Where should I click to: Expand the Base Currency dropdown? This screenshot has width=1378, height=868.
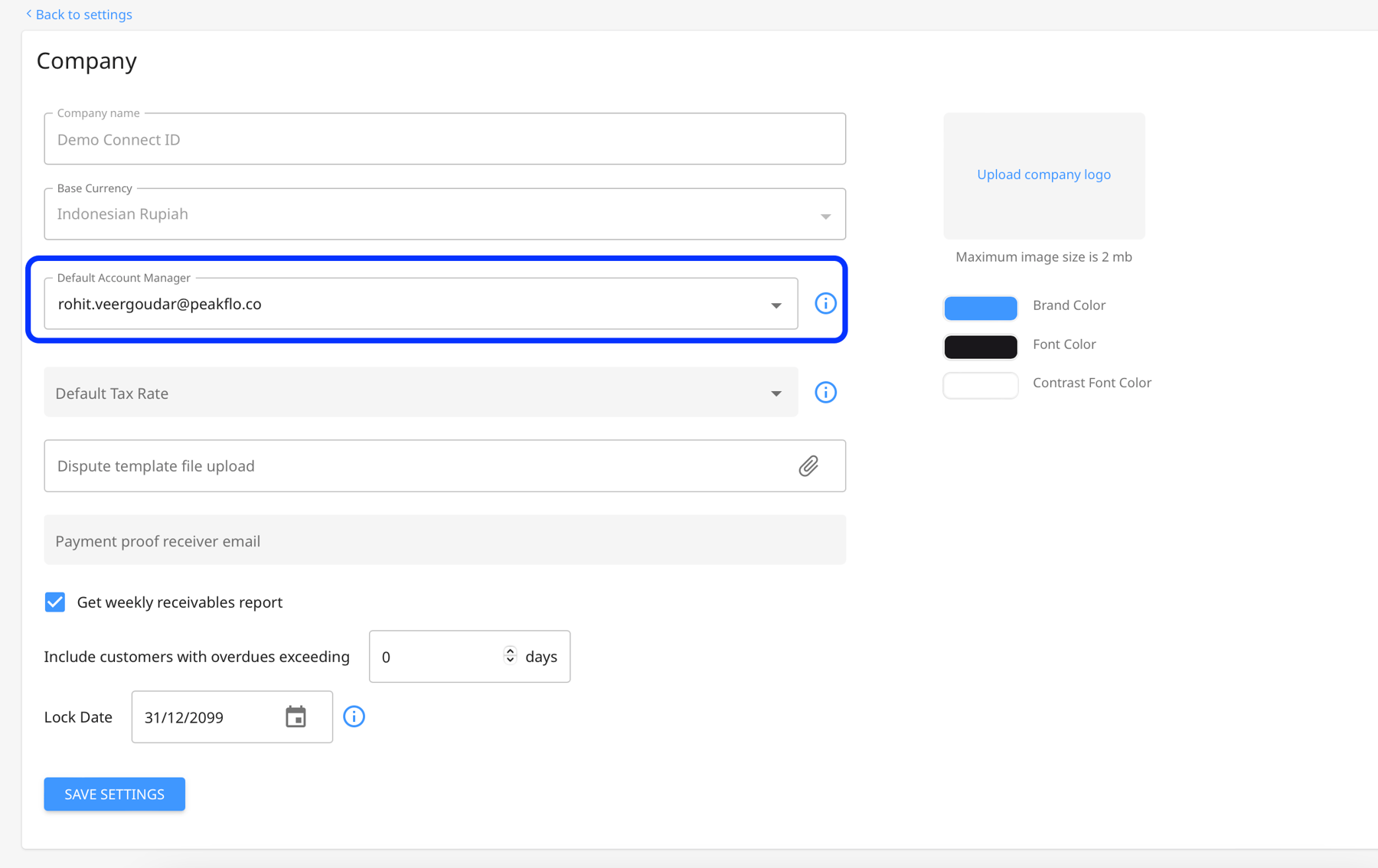tap(825, 216)
